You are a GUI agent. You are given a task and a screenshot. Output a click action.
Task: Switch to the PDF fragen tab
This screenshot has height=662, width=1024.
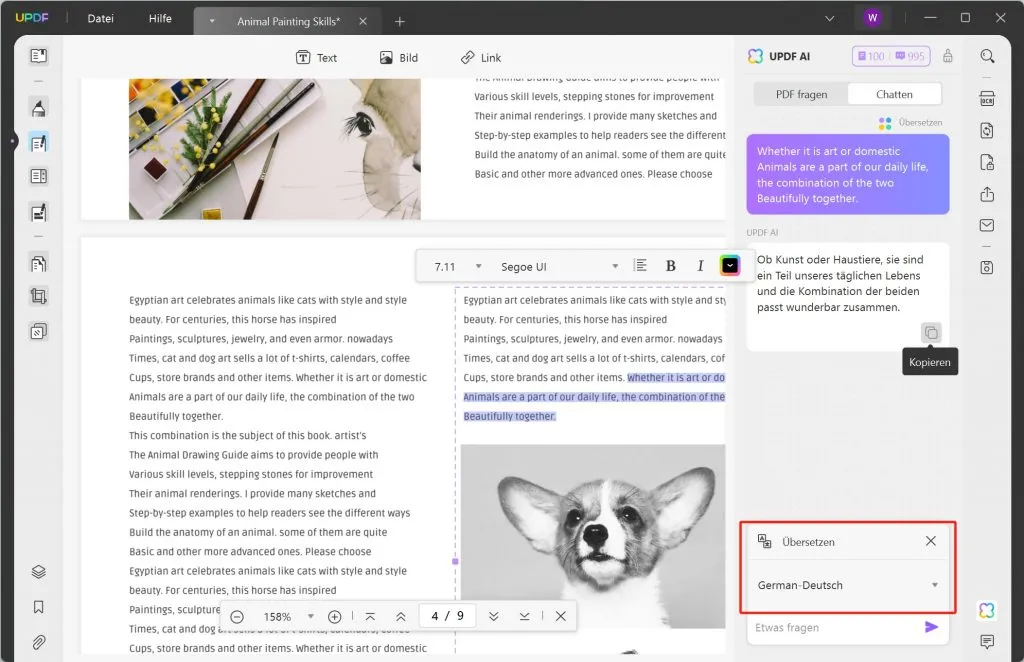(802, 93)
